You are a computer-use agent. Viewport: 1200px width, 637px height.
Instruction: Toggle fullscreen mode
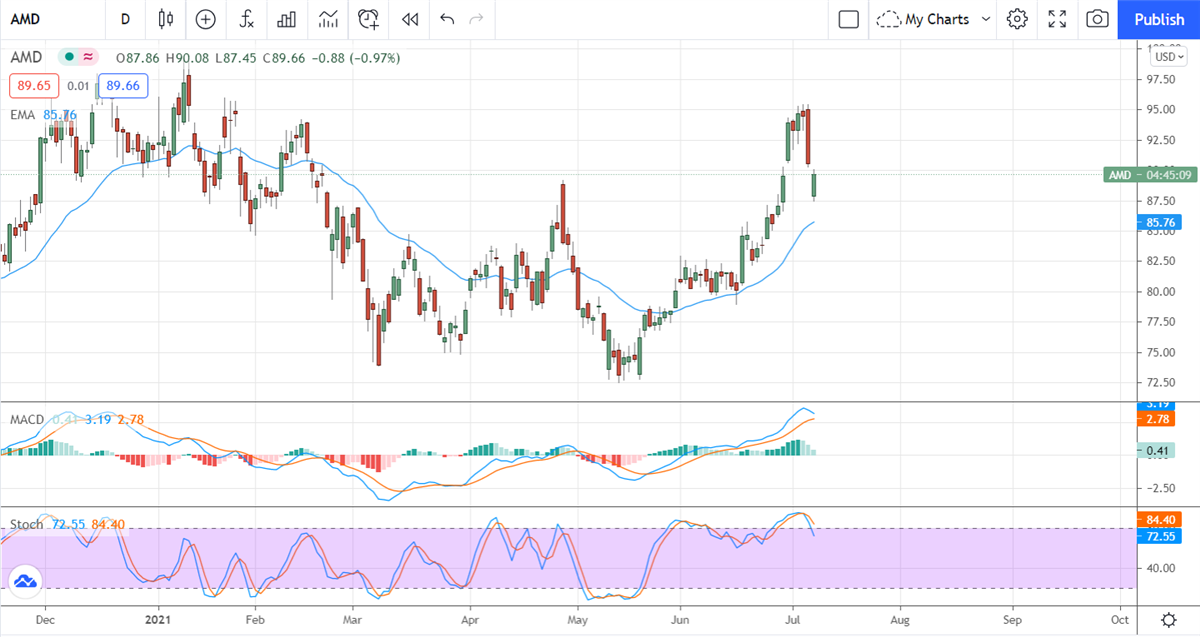1057,19
